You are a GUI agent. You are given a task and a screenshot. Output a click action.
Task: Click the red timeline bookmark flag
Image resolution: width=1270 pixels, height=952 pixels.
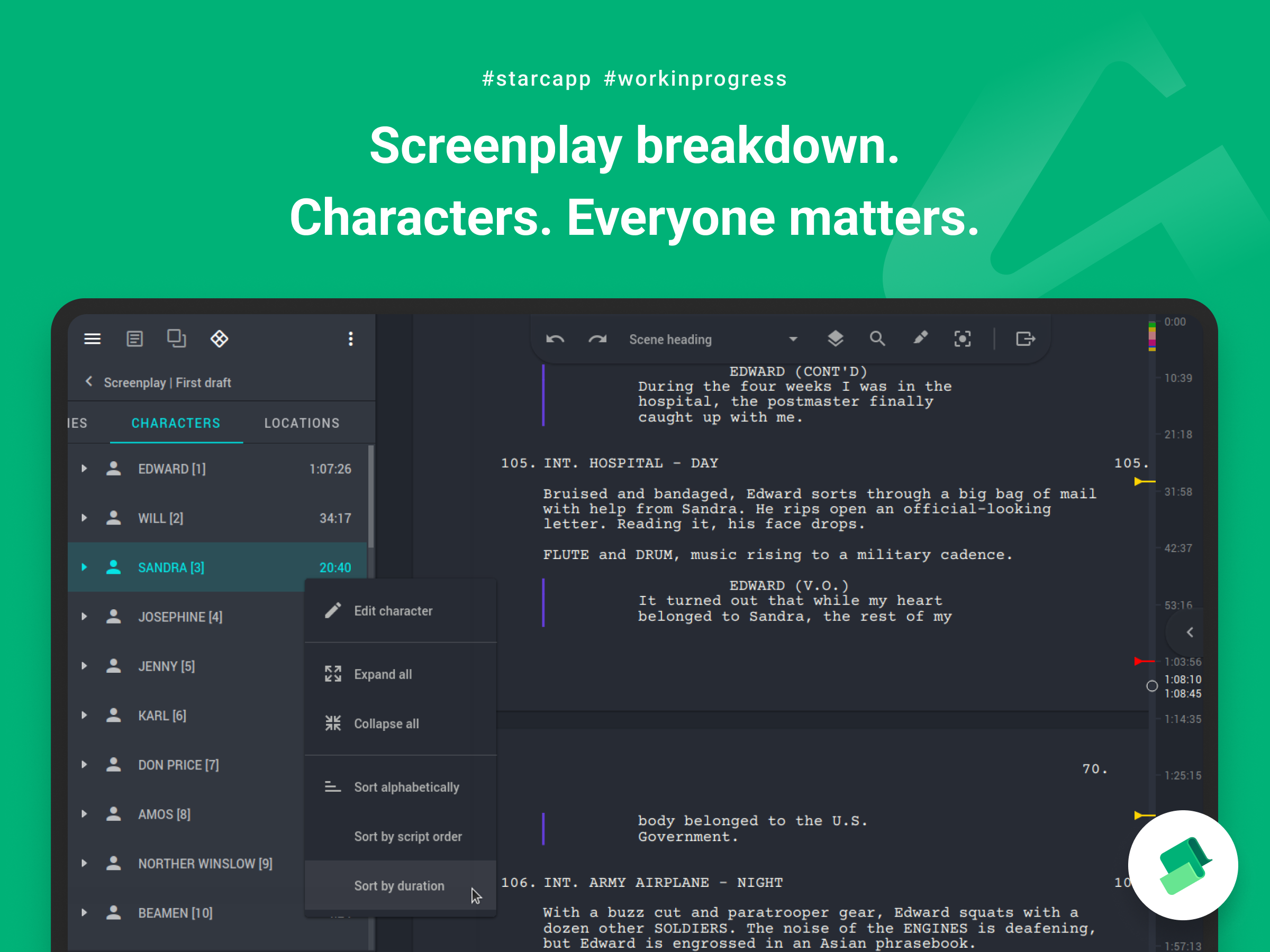1144,662
